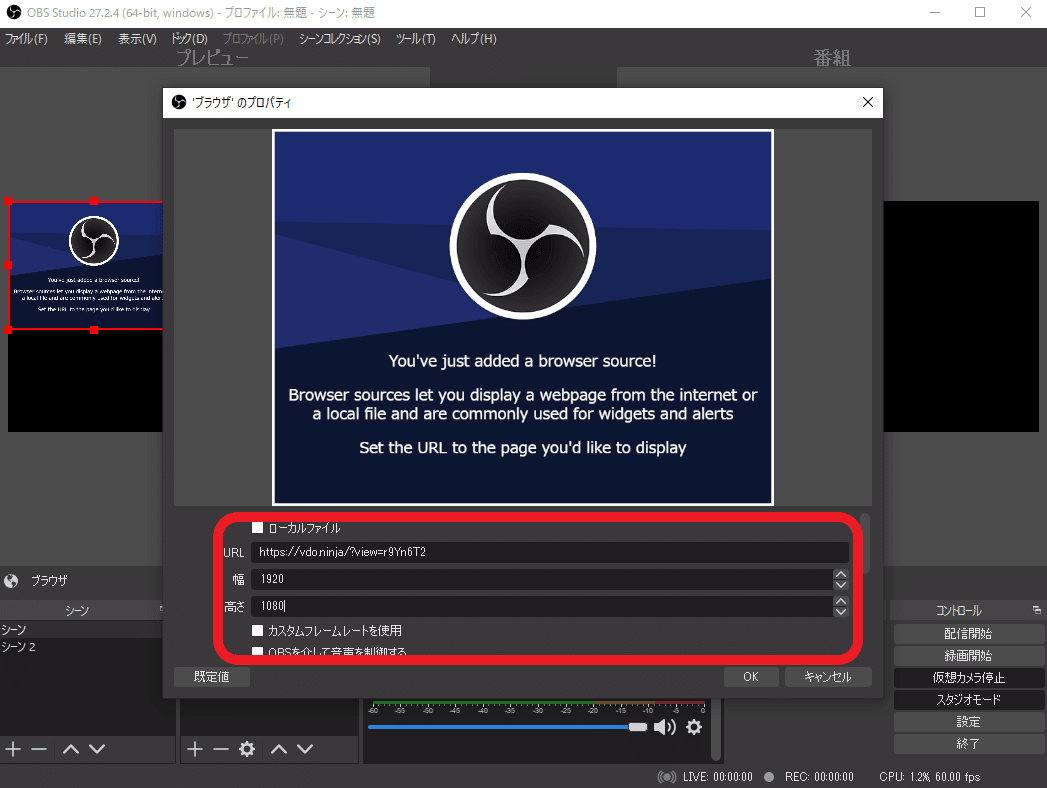
Task: Click OBS logo in main window title bar
Action: coord(13,12)
